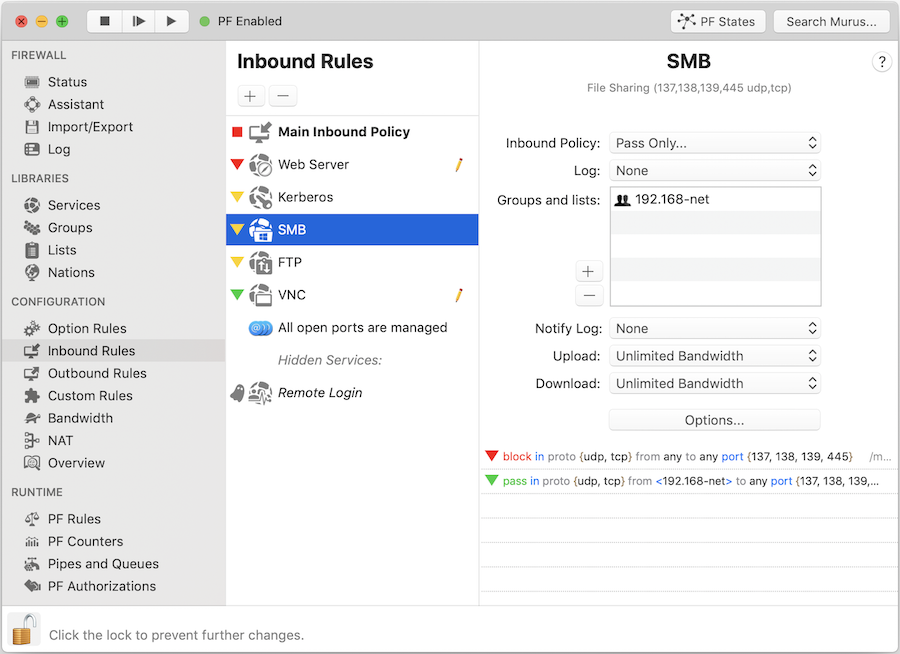
Task: Start PF with the play button
Action: [x=171, y=21]
